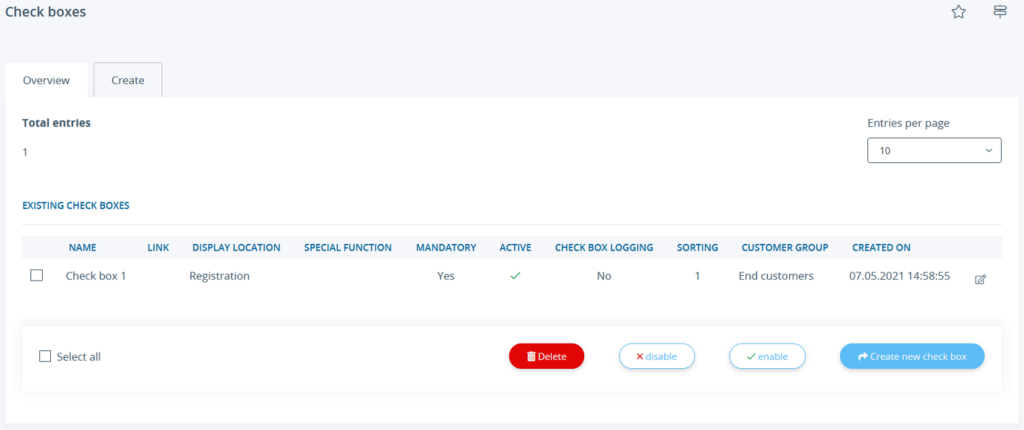1024x430 pixels.
Task: Click Create new check box button
Action: tap(912, 356)
